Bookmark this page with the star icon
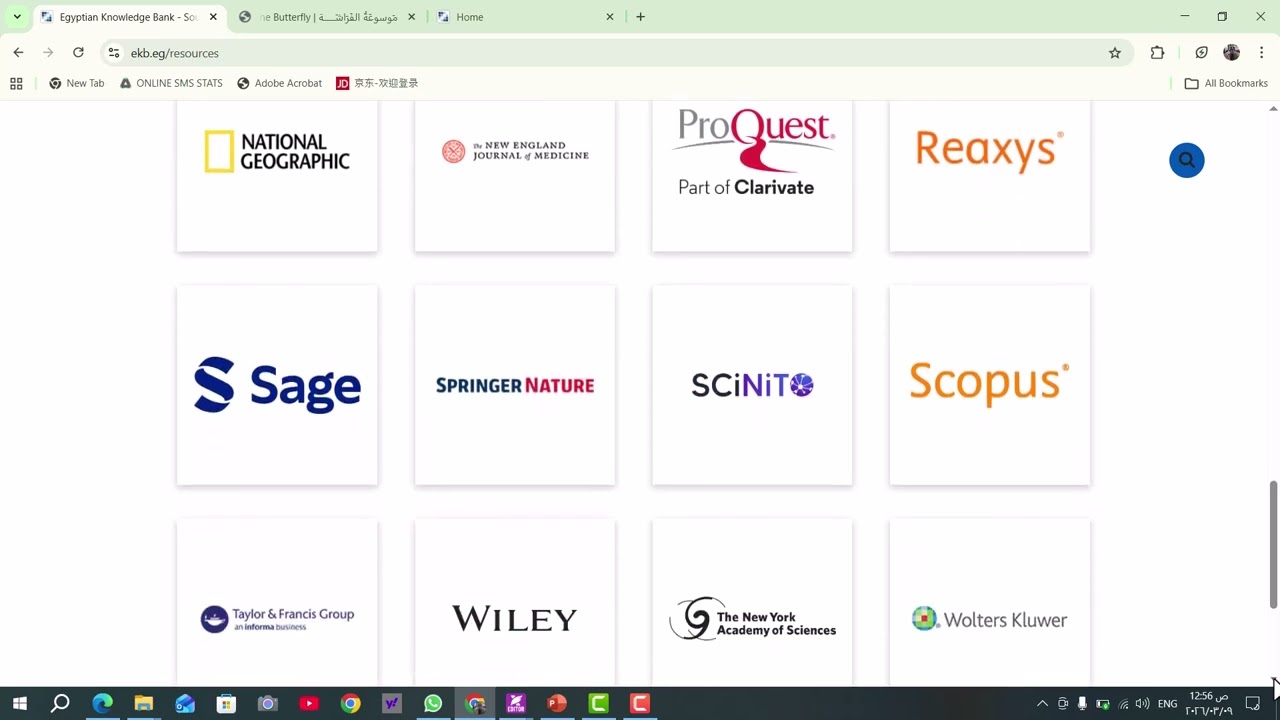Screen dimensions: 1280x720 pos(1115,53)
